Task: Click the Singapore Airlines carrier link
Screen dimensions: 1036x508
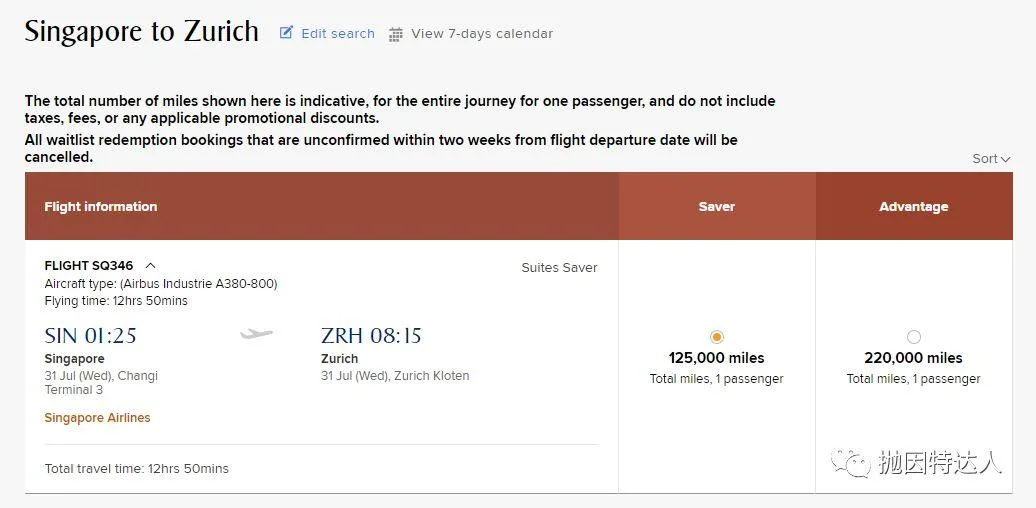Action: click(x=97, y=417)
